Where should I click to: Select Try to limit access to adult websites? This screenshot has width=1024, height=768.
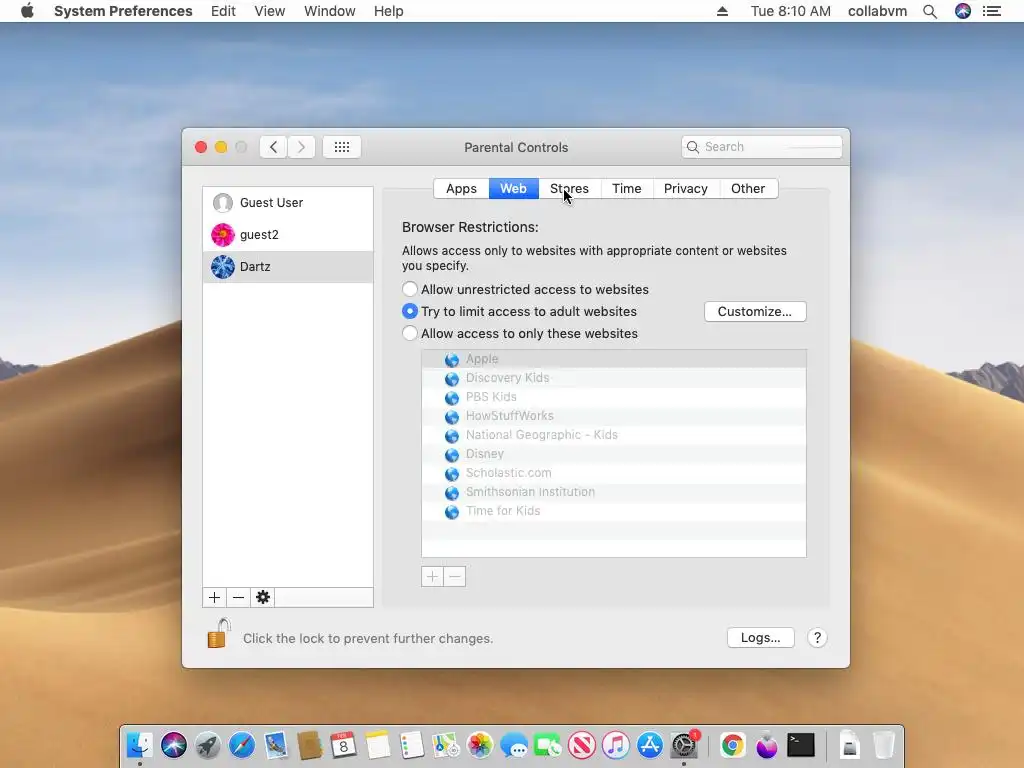pyautogui.click(x=409, y=312)
